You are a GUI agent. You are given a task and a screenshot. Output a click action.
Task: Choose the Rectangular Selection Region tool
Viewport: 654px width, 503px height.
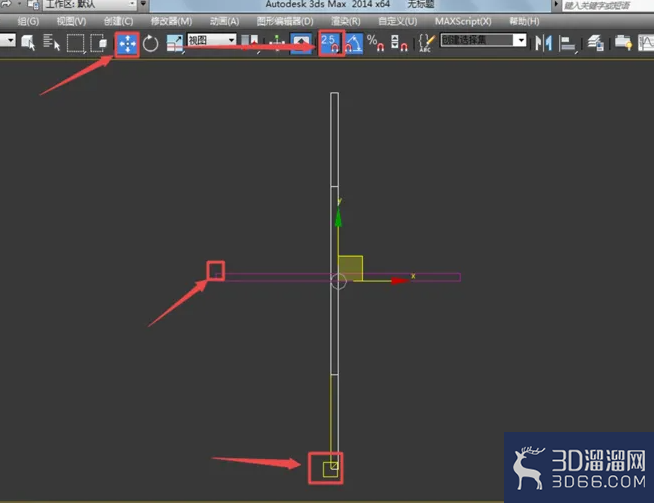[75, 43]
